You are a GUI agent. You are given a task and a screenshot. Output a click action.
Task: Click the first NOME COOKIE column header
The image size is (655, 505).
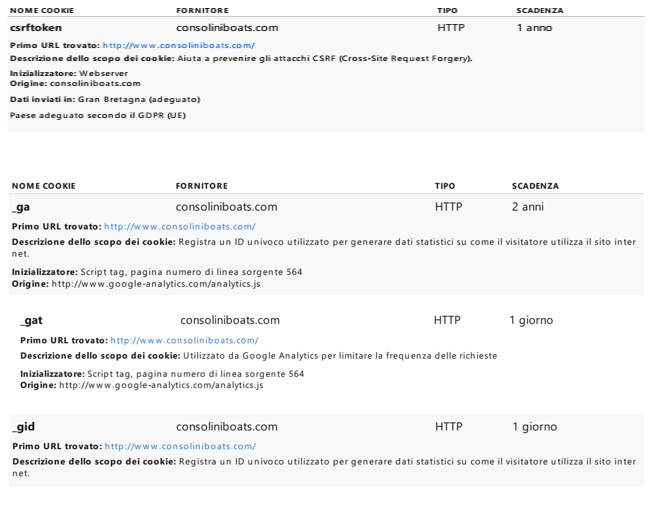tap(42, 10)
